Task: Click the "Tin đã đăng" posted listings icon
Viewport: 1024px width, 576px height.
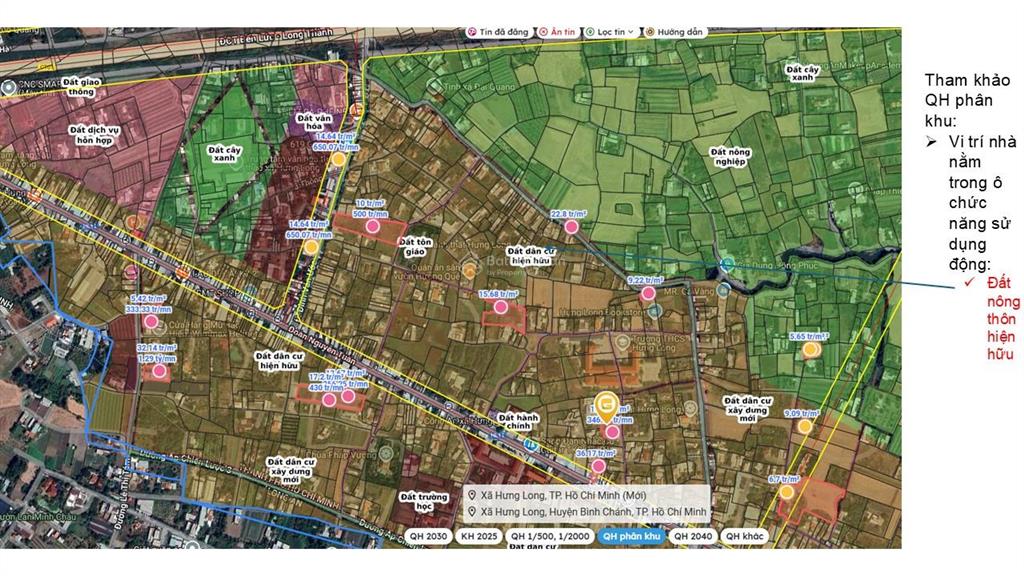Action: 472,31
